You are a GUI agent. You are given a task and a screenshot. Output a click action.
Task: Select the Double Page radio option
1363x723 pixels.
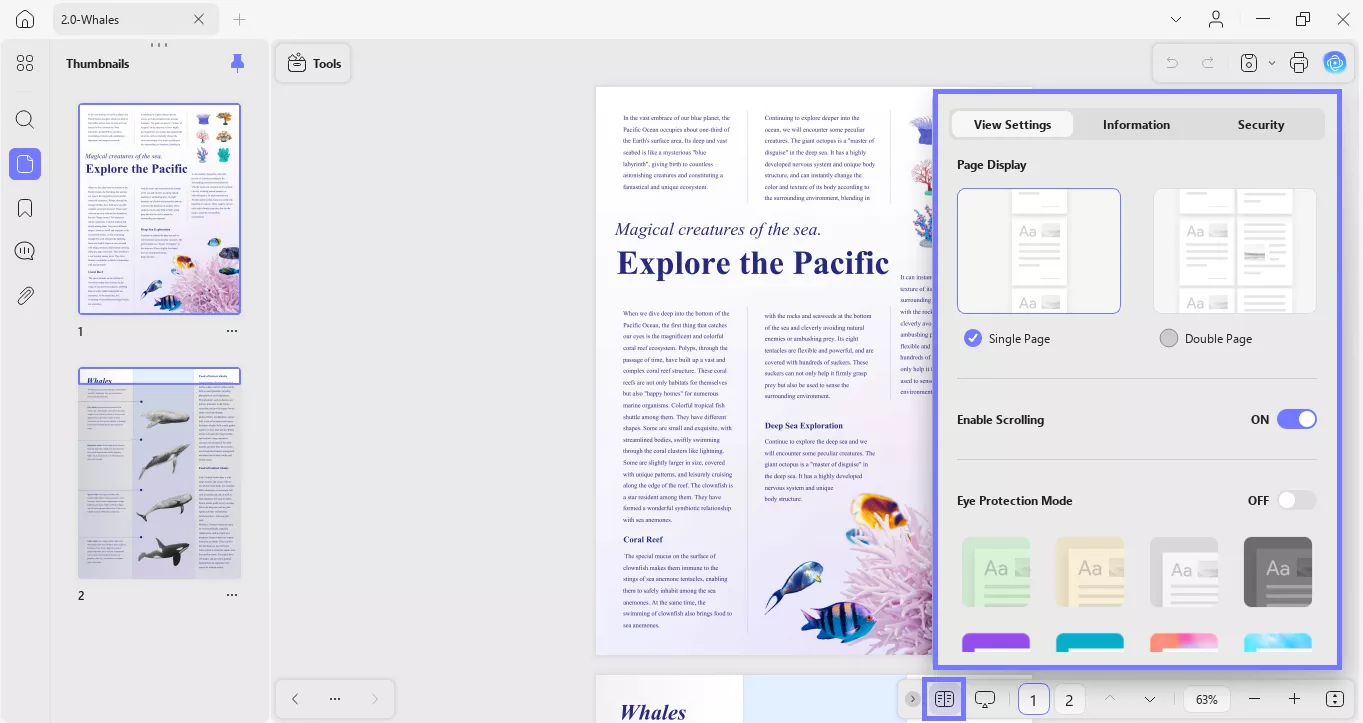click(1168, 339)
